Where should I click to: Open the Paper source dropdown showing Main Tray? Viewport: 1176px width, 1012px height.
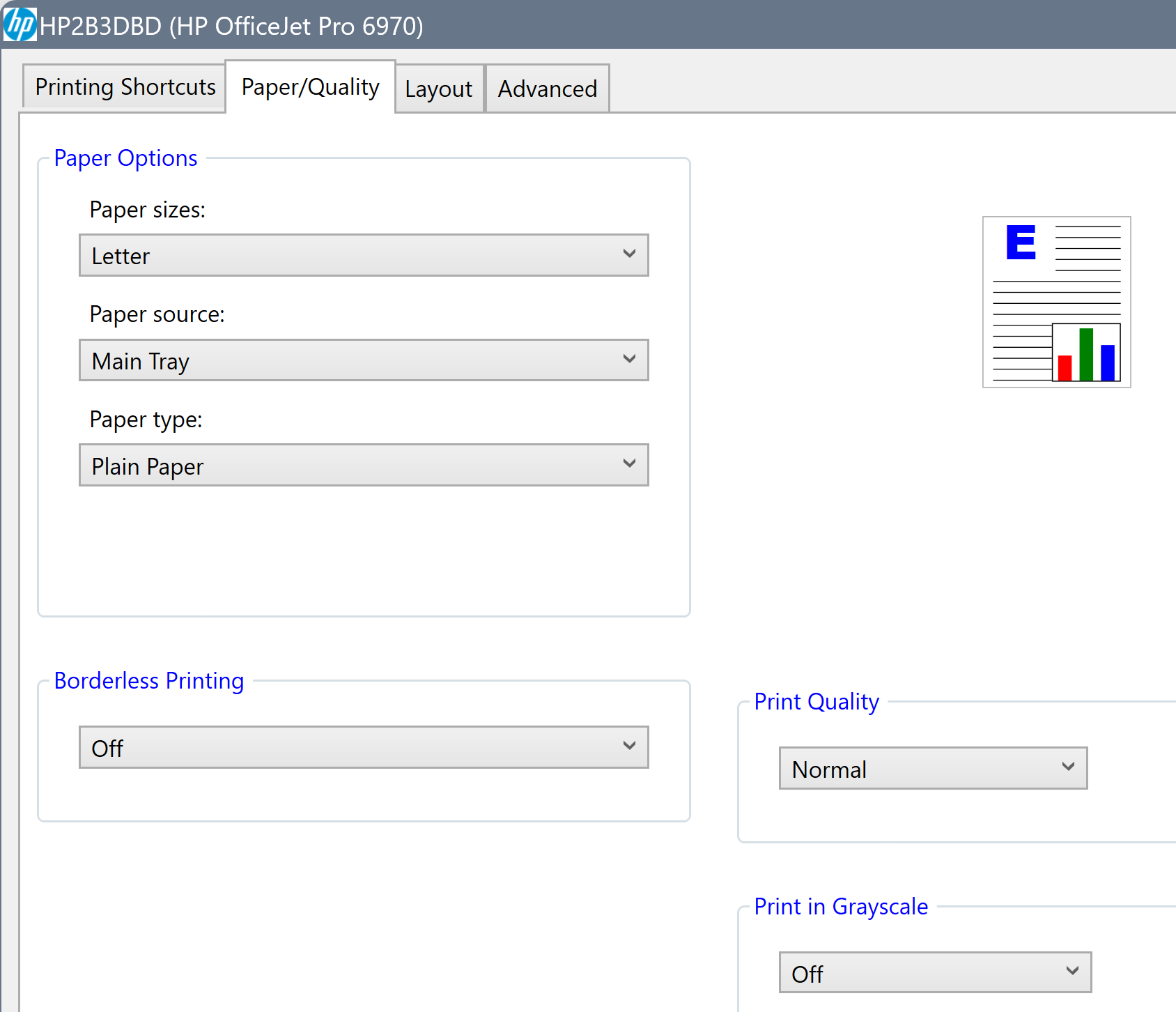point(363,360)
